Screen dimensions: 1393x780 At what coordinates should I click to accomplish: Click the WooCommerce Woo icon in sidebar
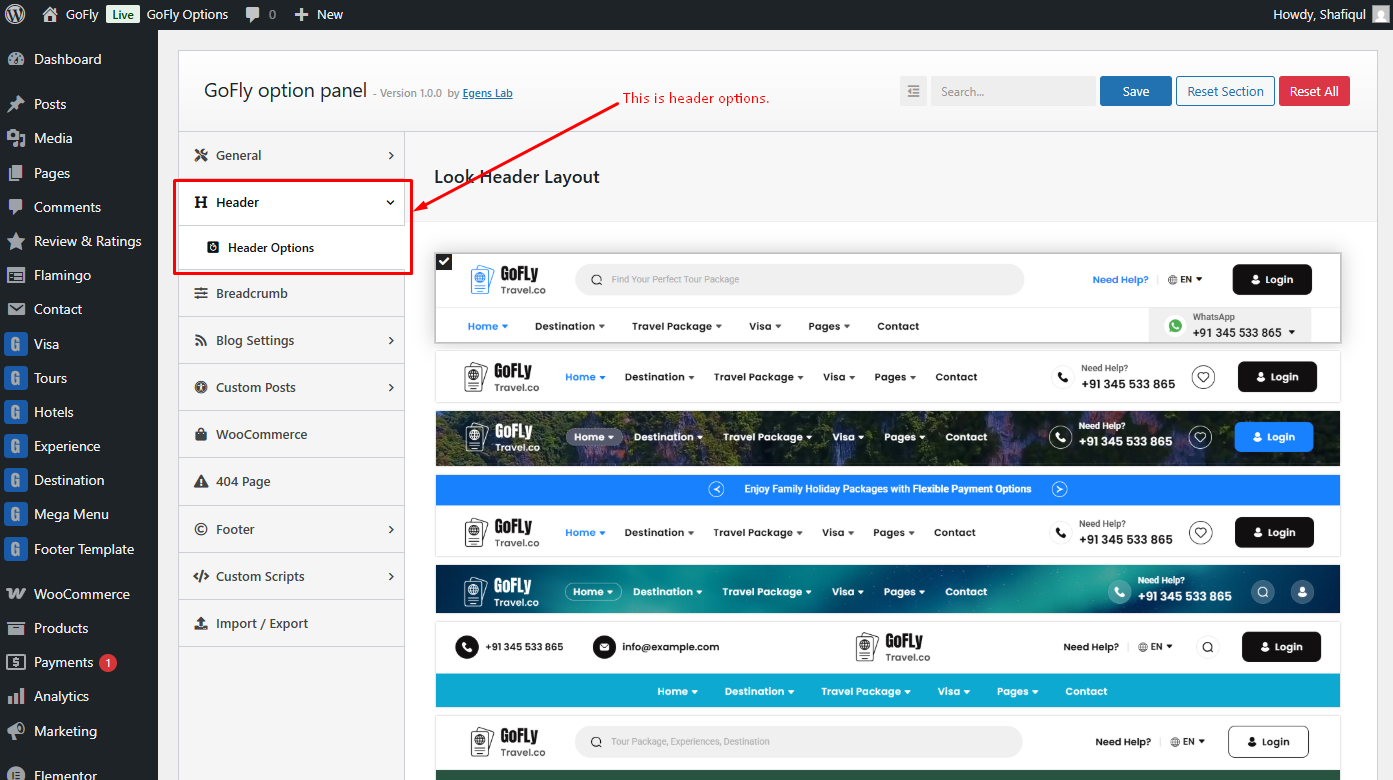[x=15, y=594]
